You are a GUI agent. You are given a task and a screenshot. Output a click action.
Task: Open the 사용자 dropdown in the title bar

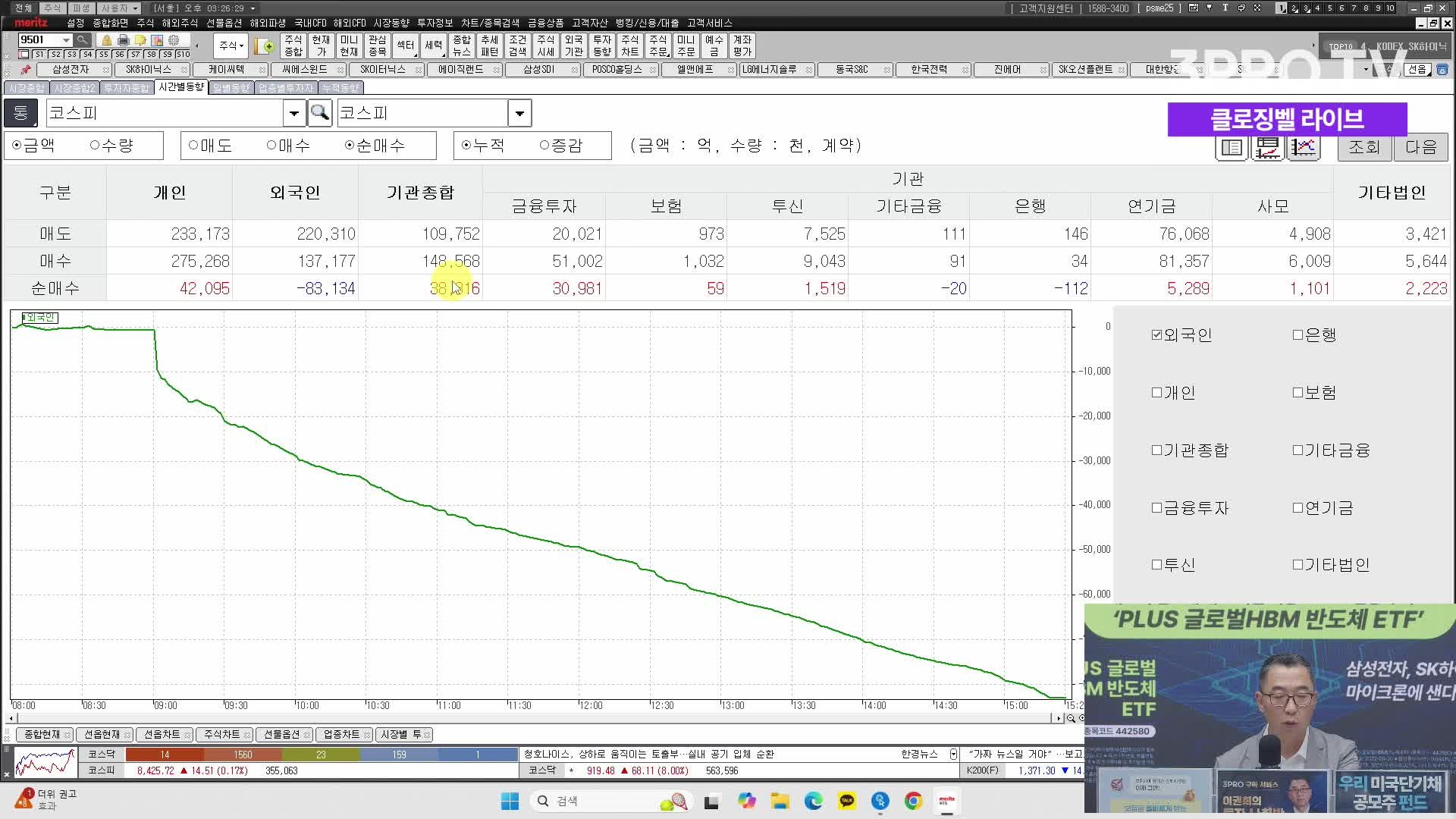click(x=120, y=8)
